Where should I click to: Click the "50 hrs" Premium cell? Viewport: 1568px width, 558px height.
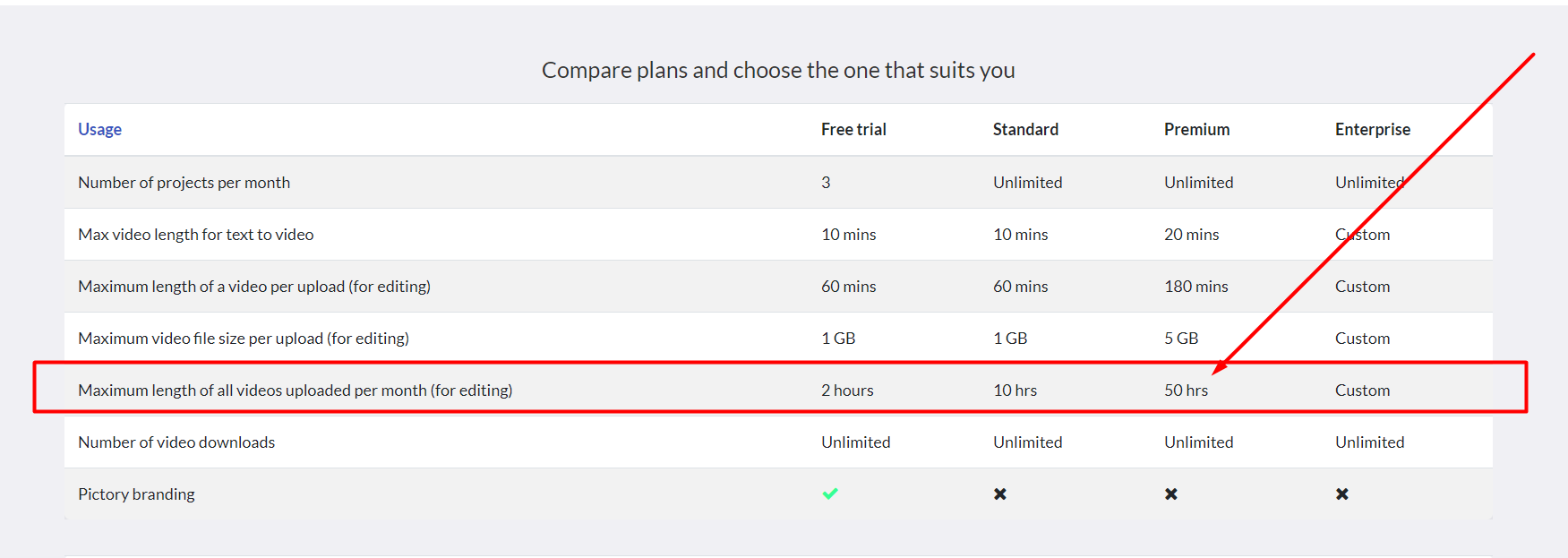[1186, 391]
